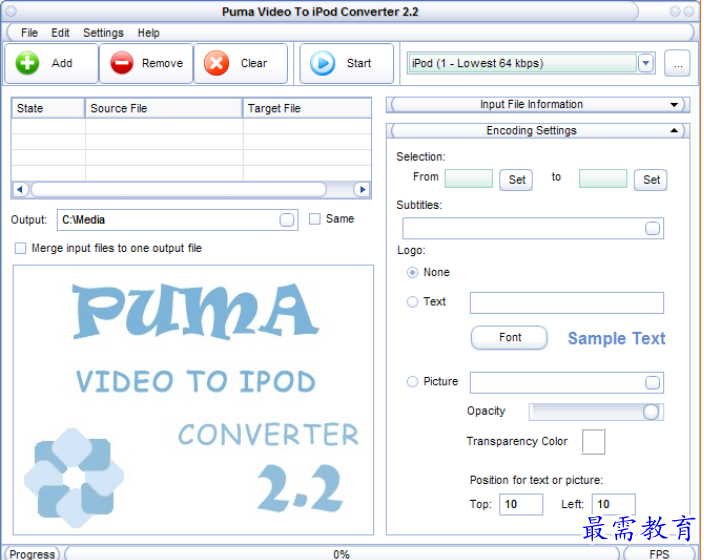Viewport: 704px width, 560px height.
Task: Click the Top position field
Action: 521,504
